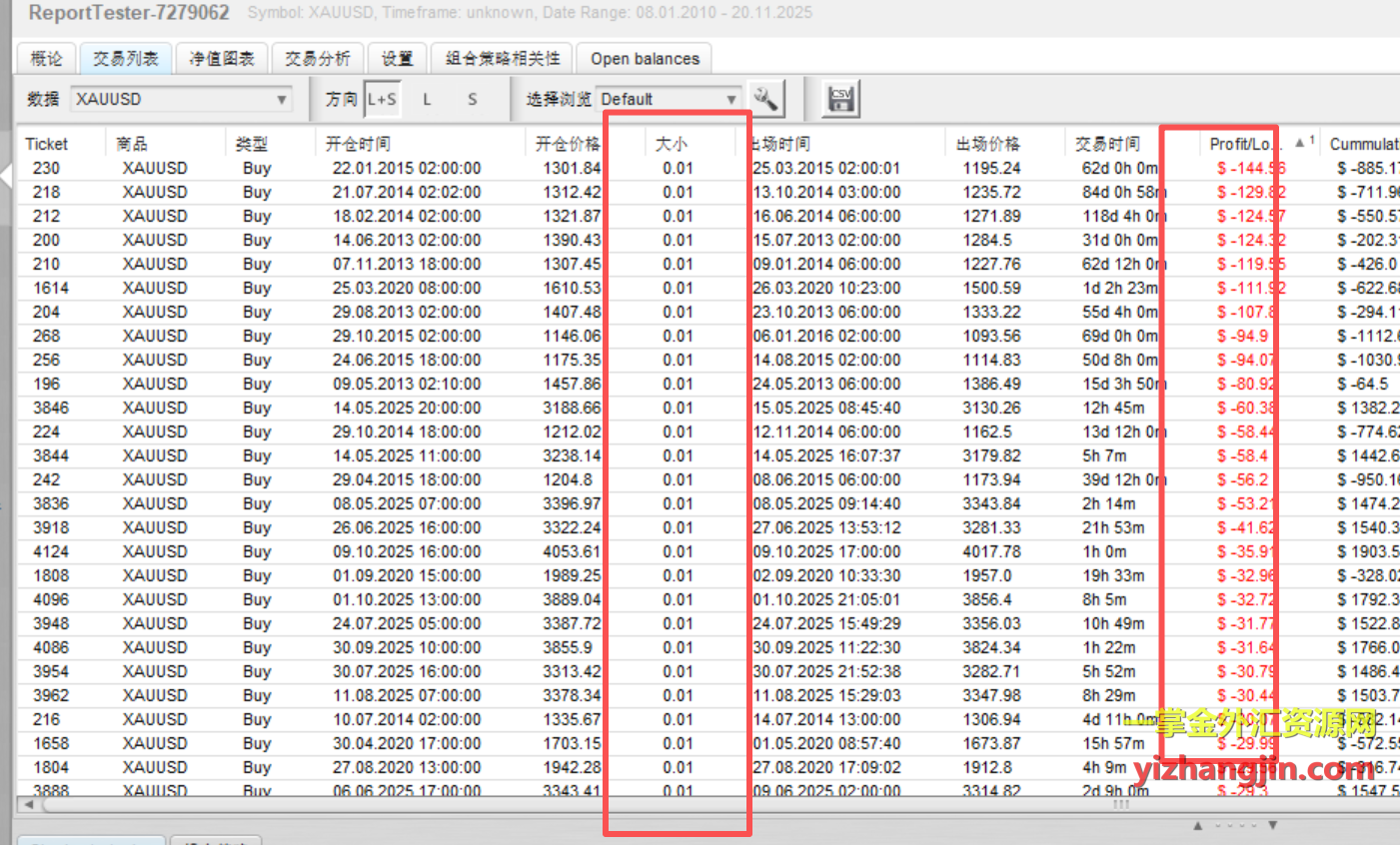
Task: Select the S (short only) direction filter
Action: (472, 99)
